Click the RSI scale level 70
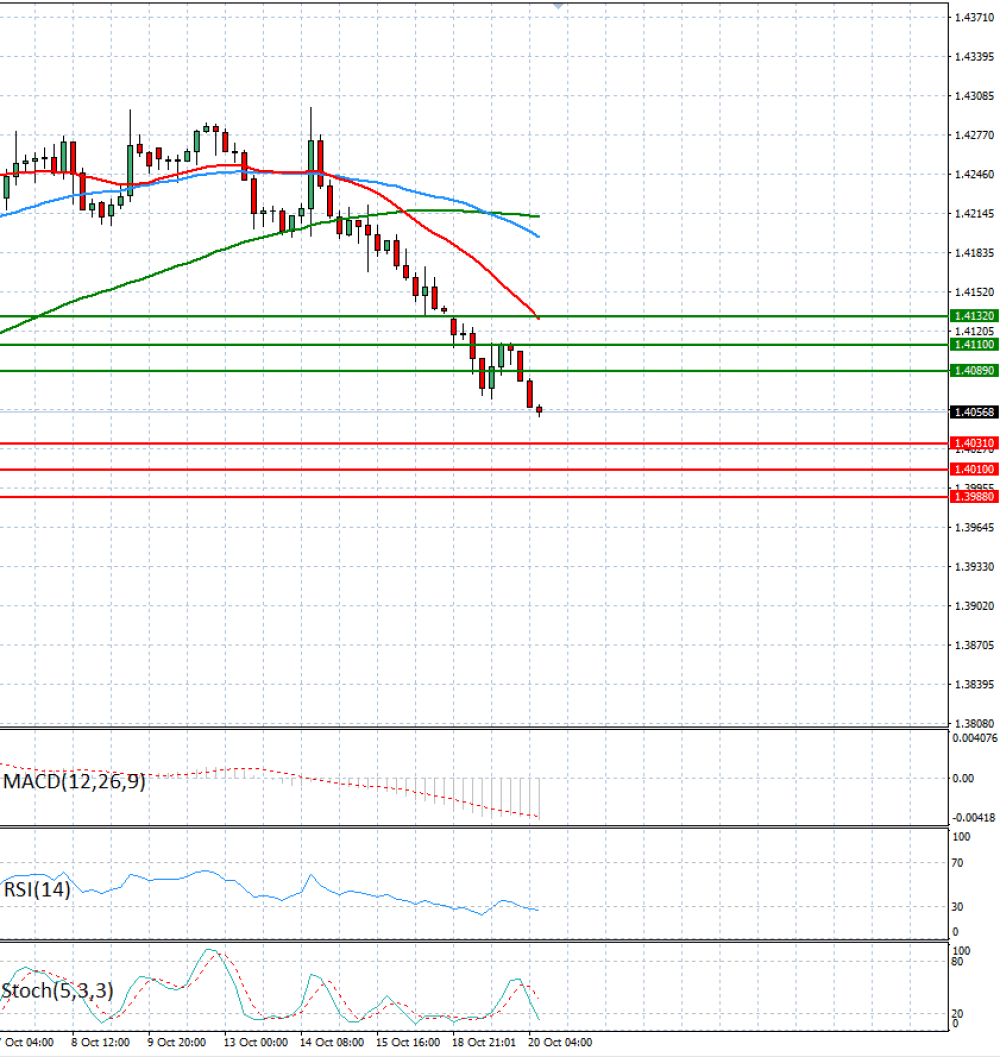The image size is (1000, 1057). (x=957, y=863)
